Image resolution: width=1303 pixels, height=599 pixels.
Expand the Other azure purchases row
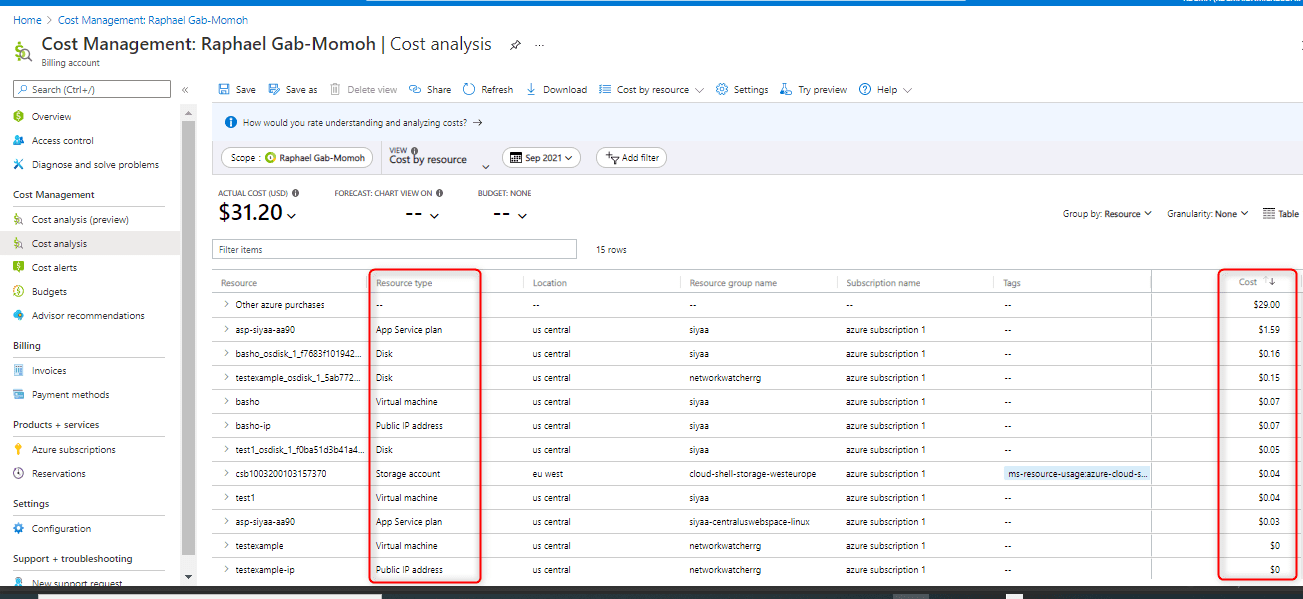pos(227,304)
